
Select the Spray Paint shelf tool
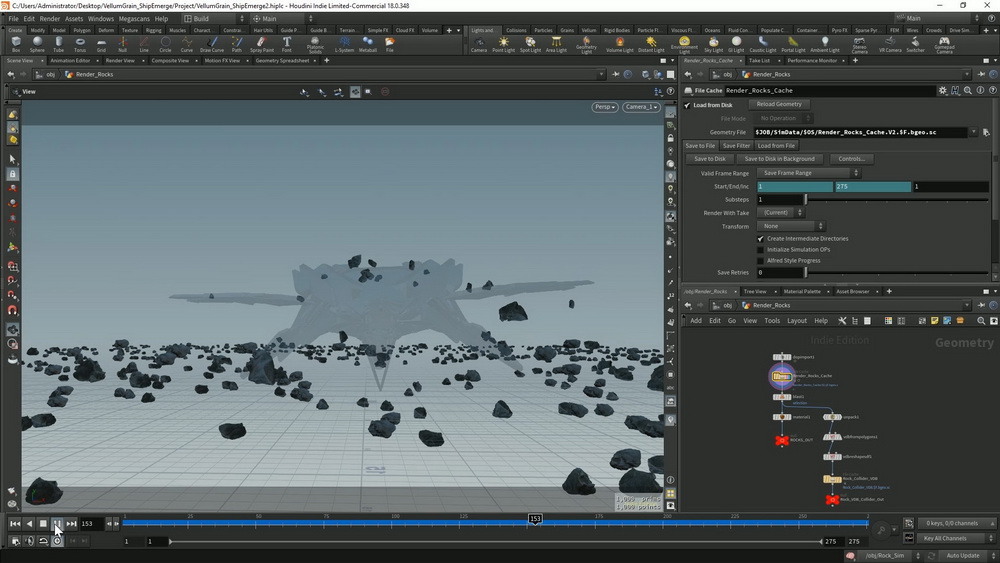point(261,44)
